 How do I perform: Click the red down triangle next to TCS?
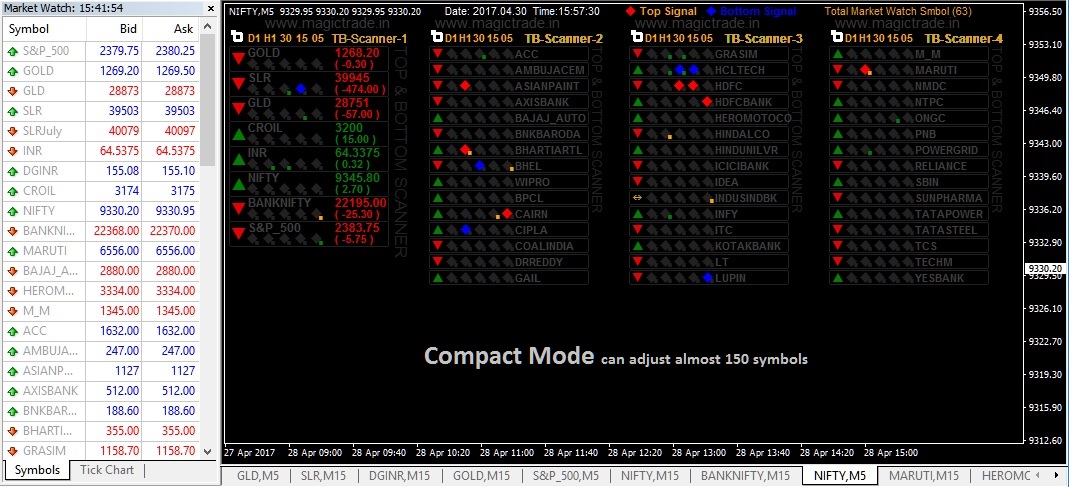tap(837, 246)
